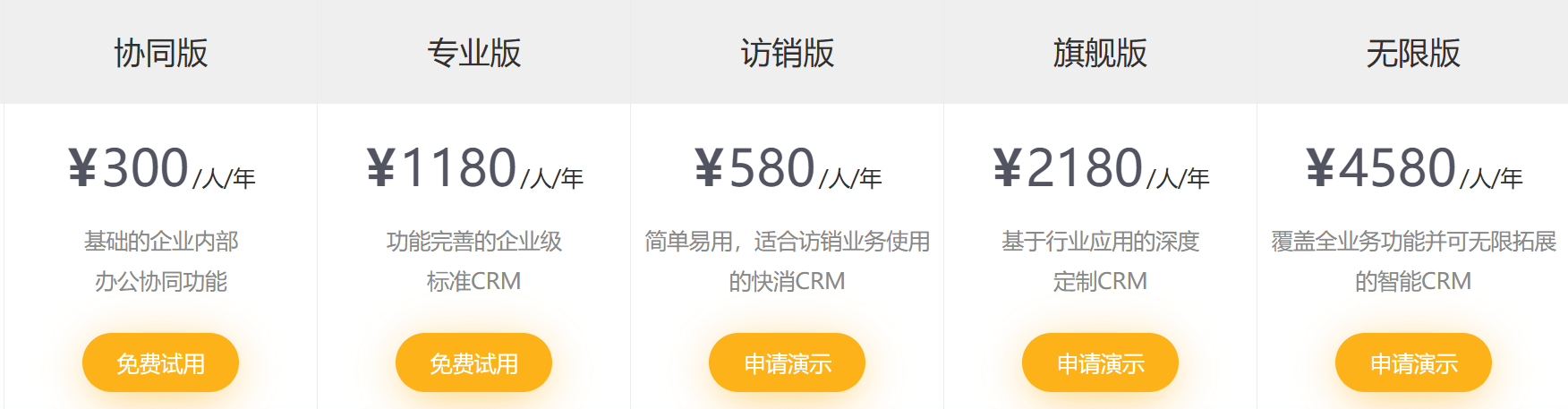Click the 基础的企业内部办公协同功能 description
This screenshot has height=409, width=1568.
tap(161, 260)
